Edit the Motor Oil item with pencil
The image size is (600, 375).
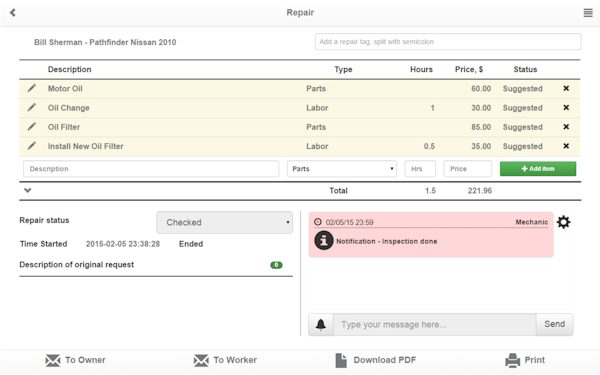click(32, 88)
